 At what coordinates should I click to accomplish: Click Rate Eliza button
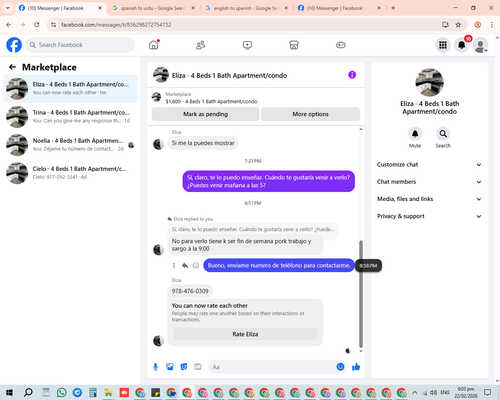coord(245,334)
